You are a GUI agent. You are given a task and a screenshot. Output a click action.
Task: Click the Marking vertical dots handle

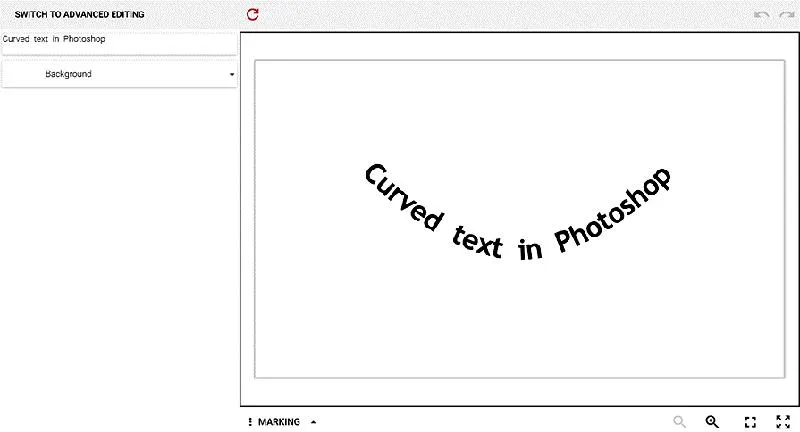250,422
